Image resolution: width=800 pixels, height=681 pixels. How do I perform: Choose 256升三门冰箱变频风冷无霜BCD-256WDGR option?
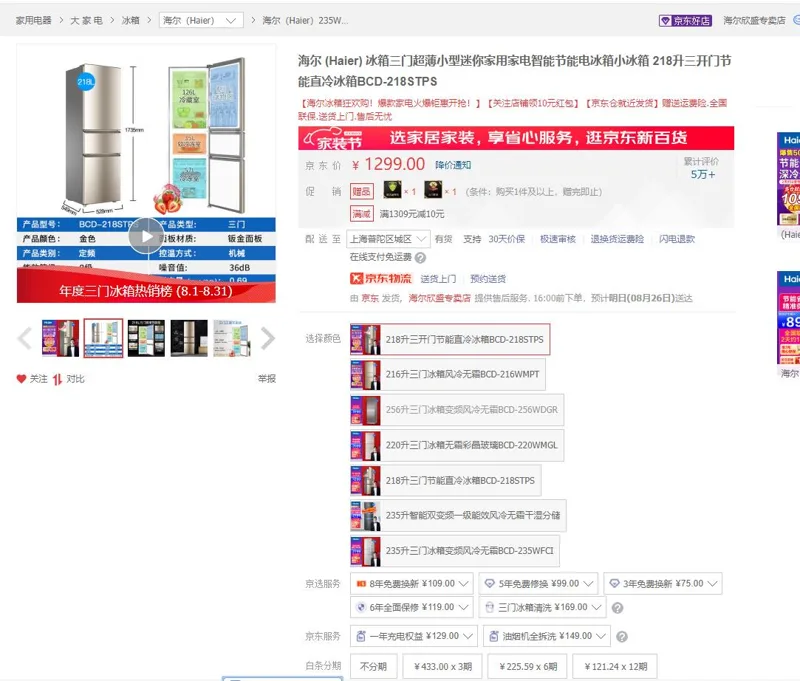pos(457,410)
